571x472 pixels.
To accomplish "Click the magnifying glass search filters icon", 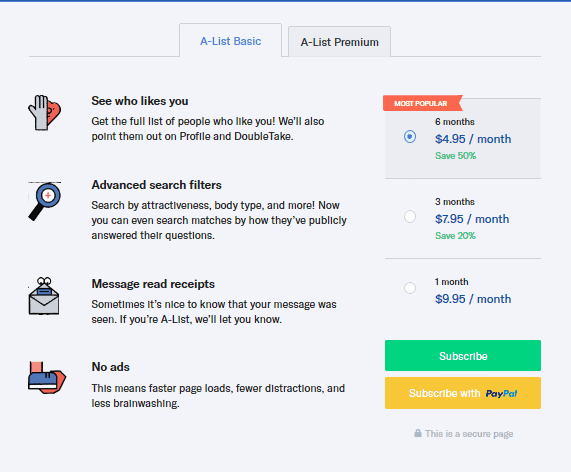I will coord(45,201).
